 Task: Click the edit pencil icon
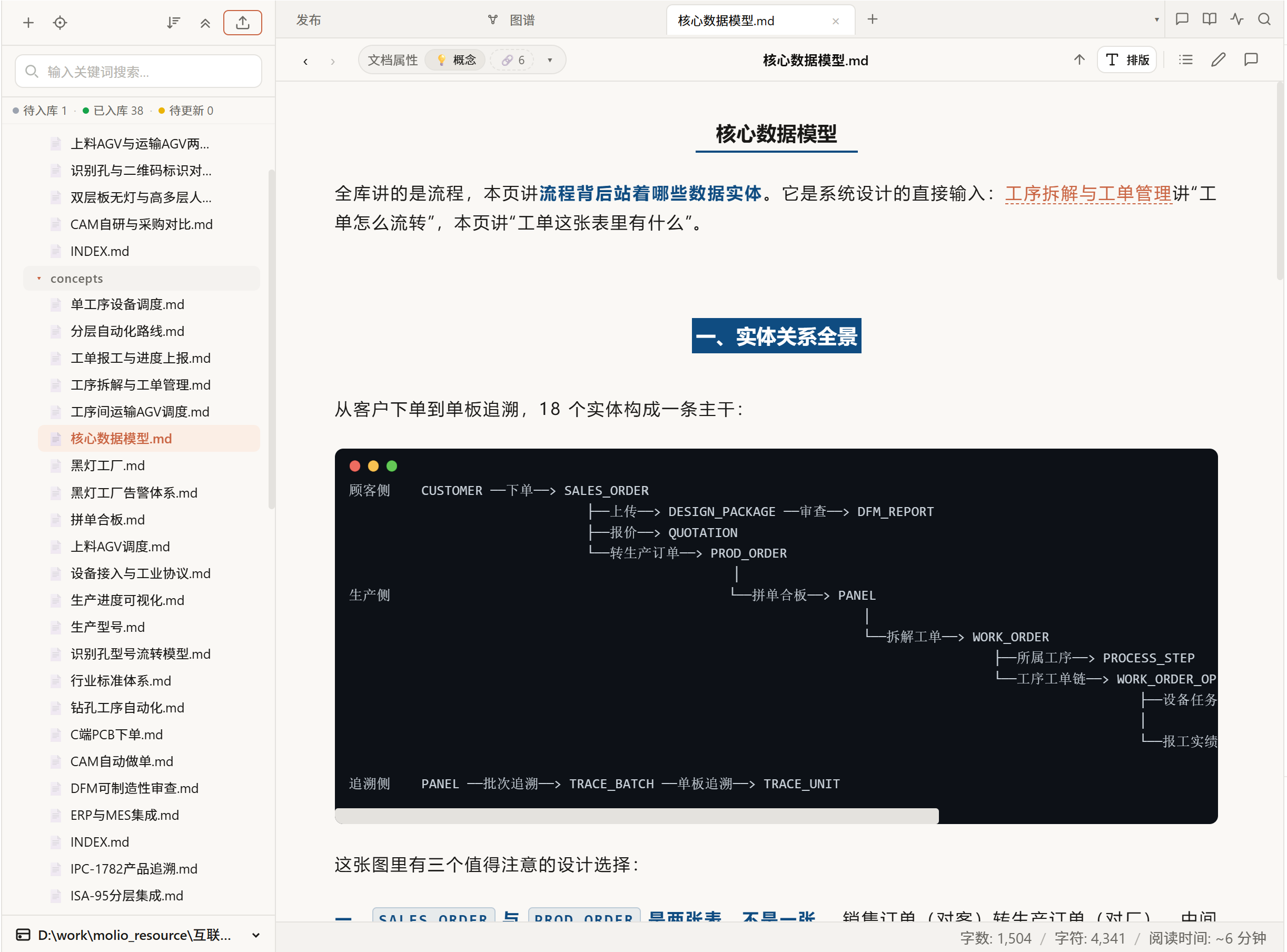coord(1218,60)
